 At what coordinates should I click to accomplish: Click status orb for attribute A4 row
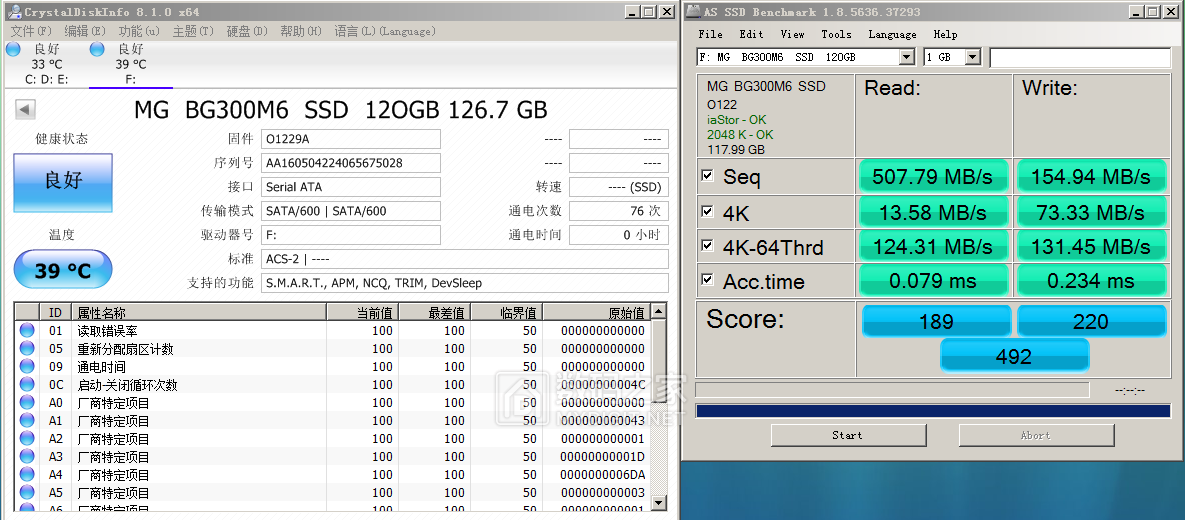(x=27, y=475)
